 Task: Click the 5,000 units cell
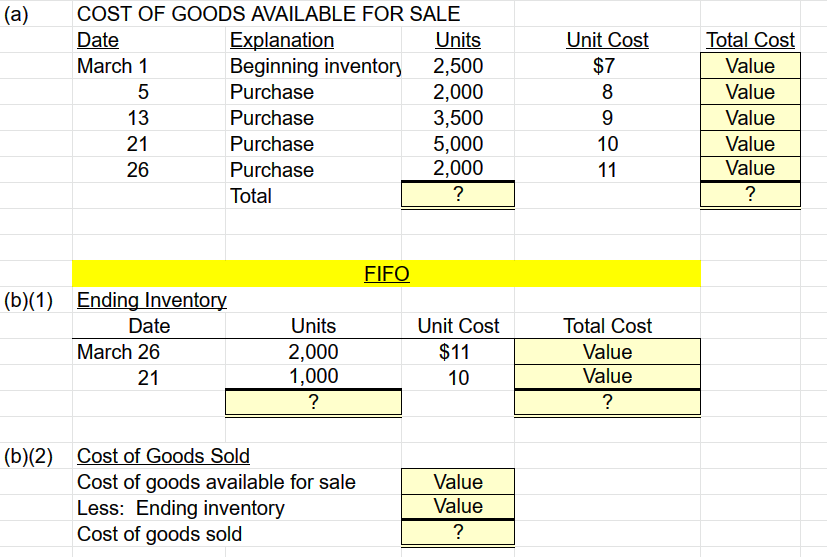(x=458, y=143)
